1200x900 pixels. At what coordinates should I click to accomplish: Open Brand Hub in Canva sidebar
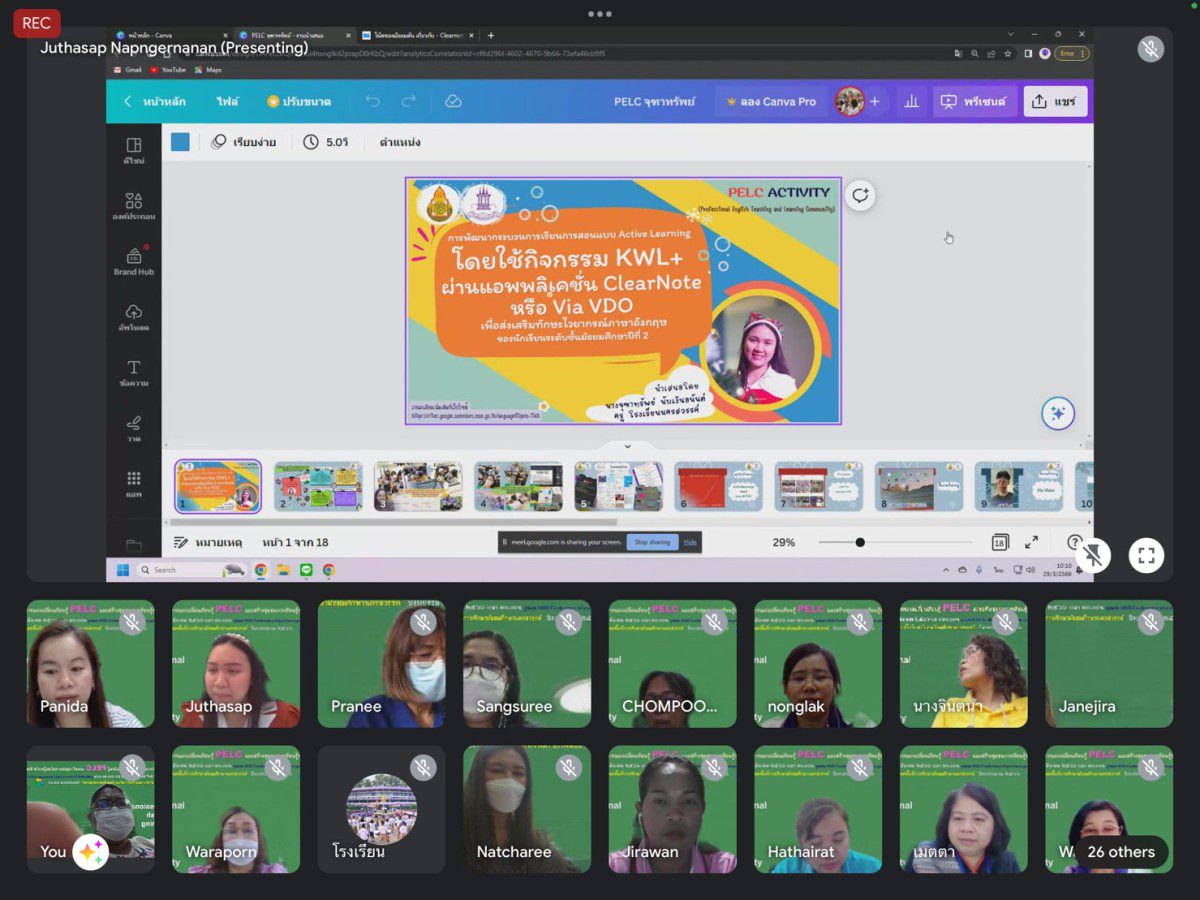coord(133,261)
